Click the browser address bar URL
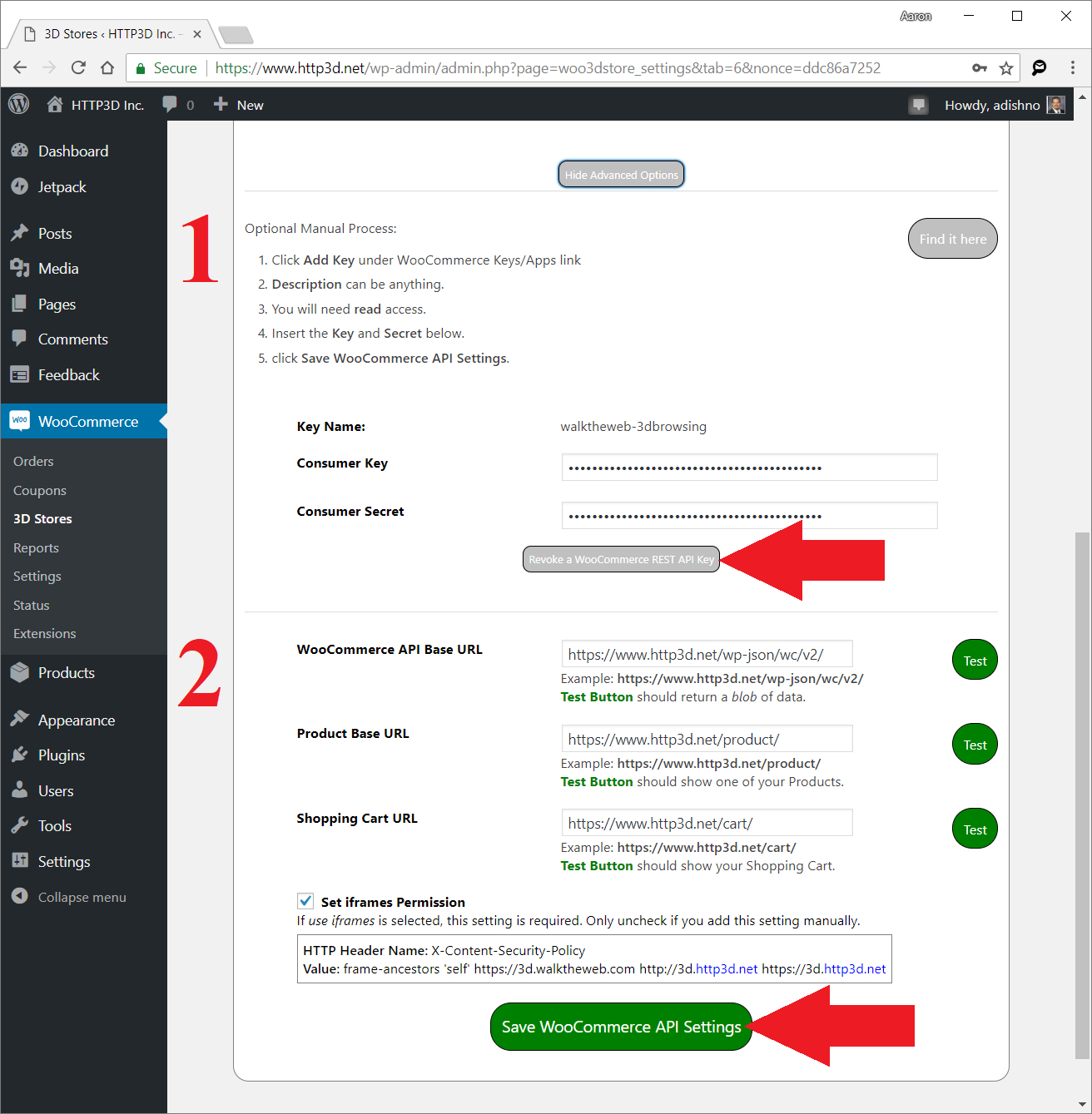The image size is (1092, 1114). (548, 68)
